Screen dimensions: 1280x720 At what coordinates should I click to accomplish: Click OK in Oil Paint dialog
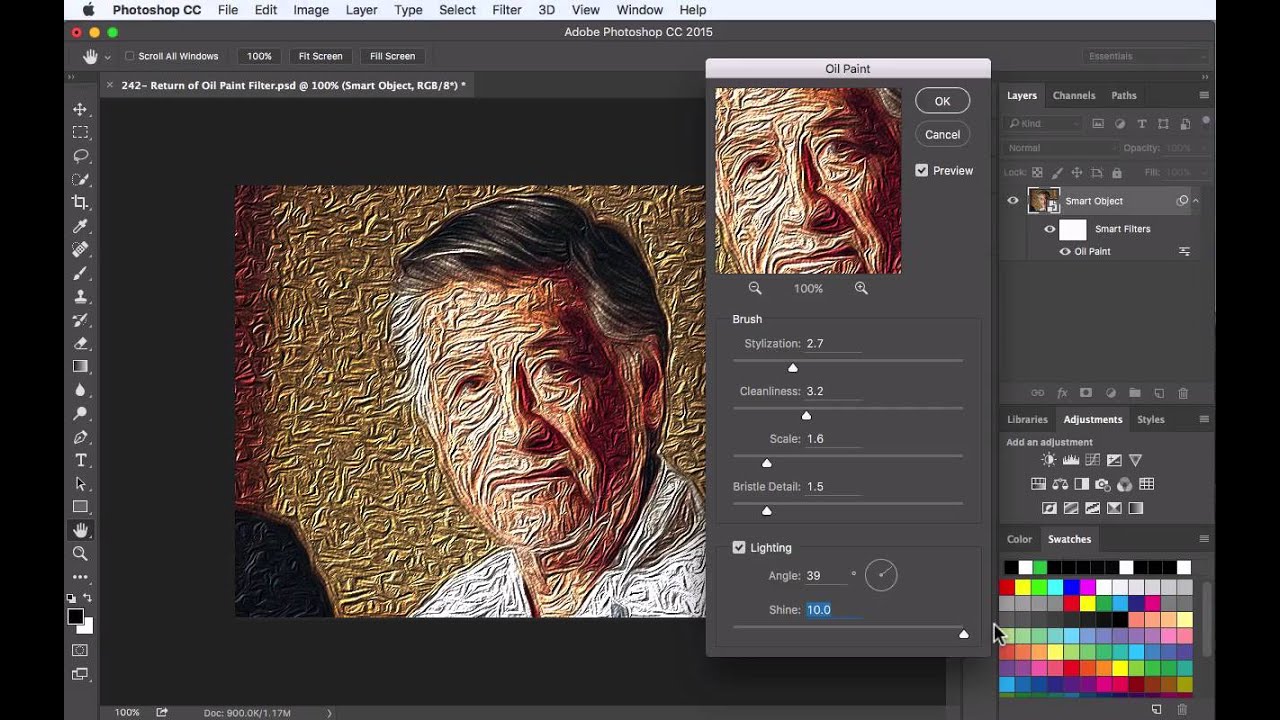pos(942,101)
